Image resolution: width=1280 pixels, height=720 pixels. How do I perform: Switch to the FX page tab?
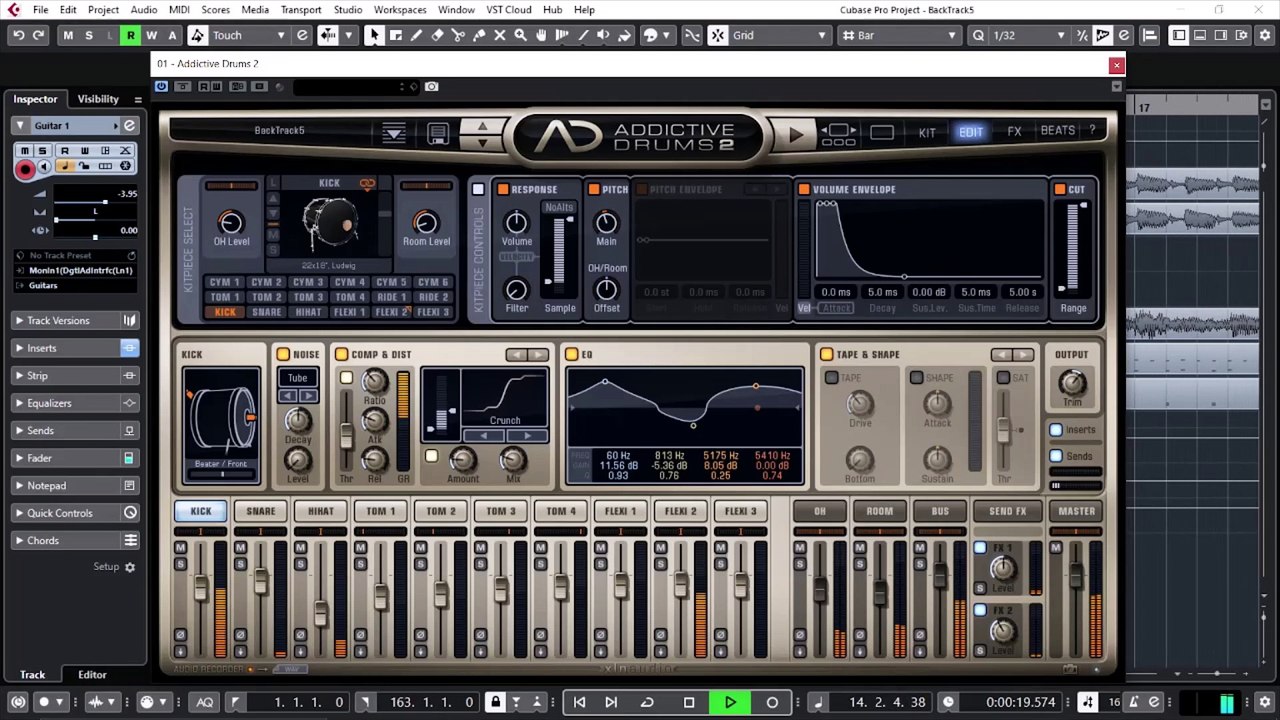(x=1014, y=132)
